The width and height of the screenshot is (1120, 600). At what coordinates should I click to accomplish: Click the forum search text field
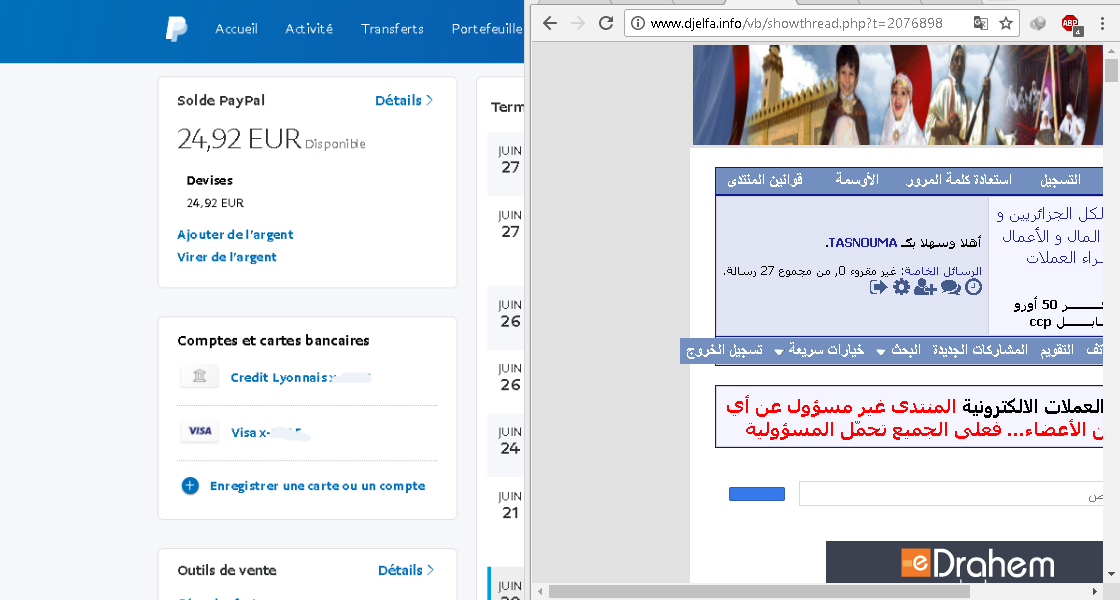951,494
